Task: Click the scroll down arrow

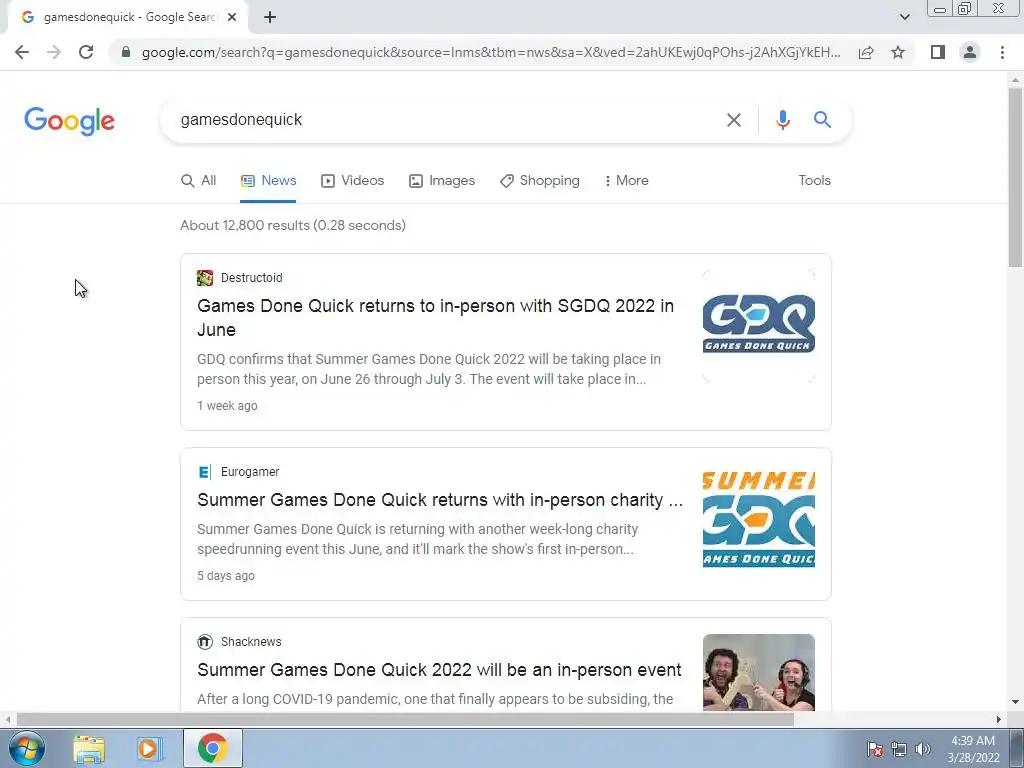Action: coord(1015,702)
